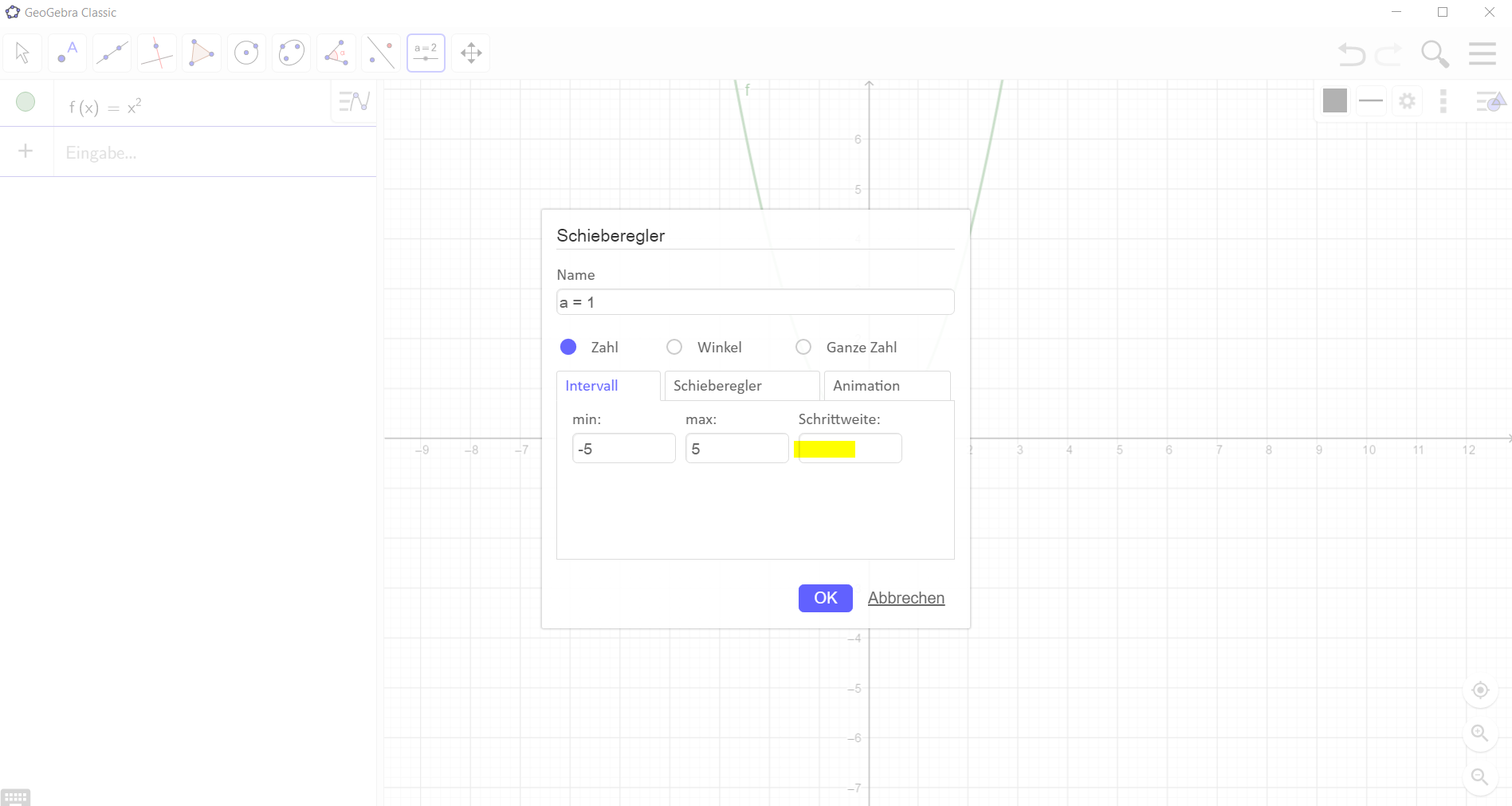Click the Undo arrow

click(x=1352, y=54)
